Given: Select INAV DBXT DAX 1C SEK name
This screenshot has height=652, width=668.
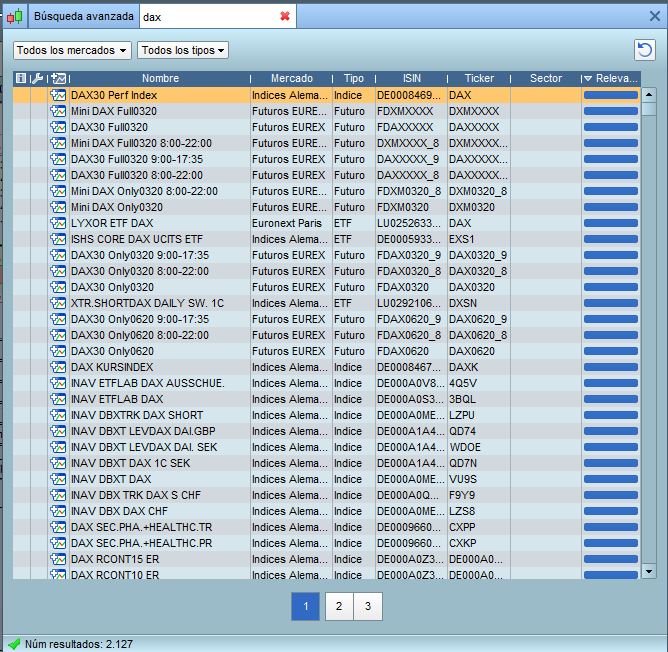Looking at the screenshot, I should coord(130,463).
